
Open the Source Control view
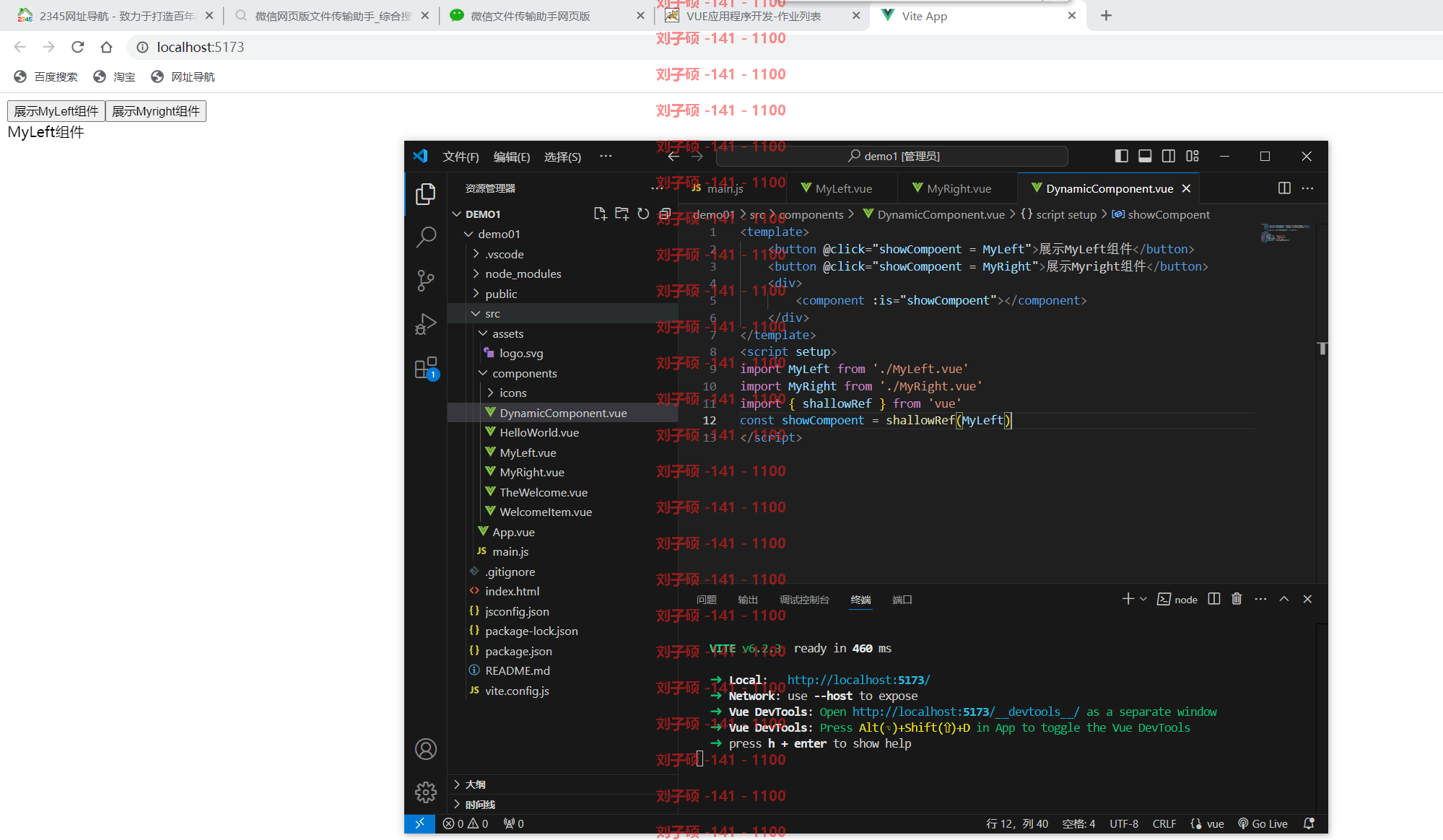(x=426, y=281)
